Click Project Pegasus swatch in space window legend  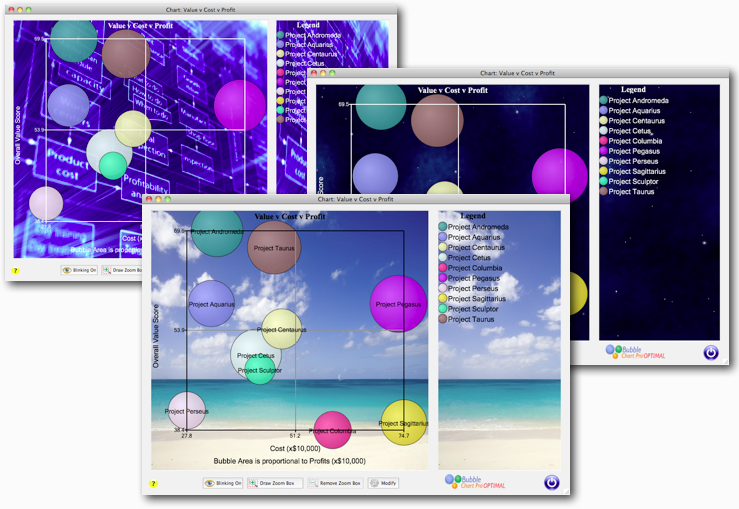603,151
